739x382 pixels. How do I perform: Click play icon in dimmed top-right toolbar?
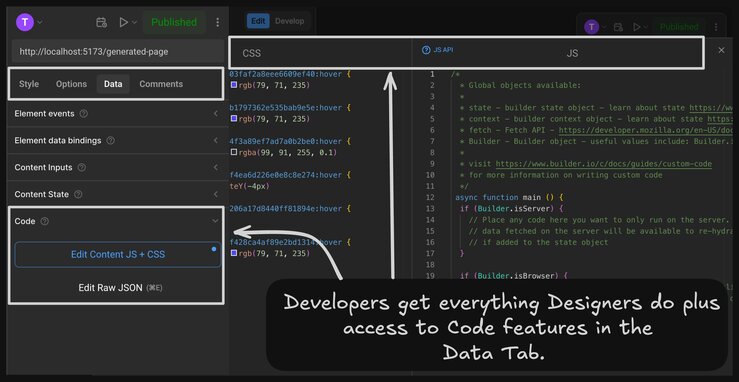(x=637, y=27)
